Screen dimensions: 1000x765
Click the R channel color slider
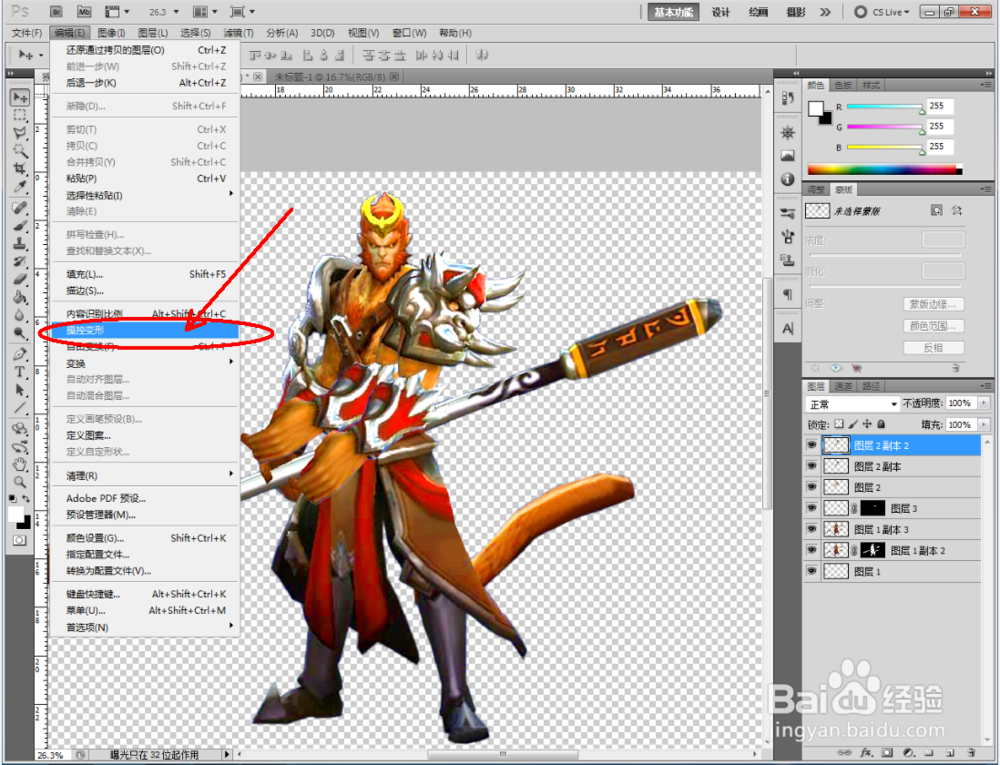pos(885,107)
